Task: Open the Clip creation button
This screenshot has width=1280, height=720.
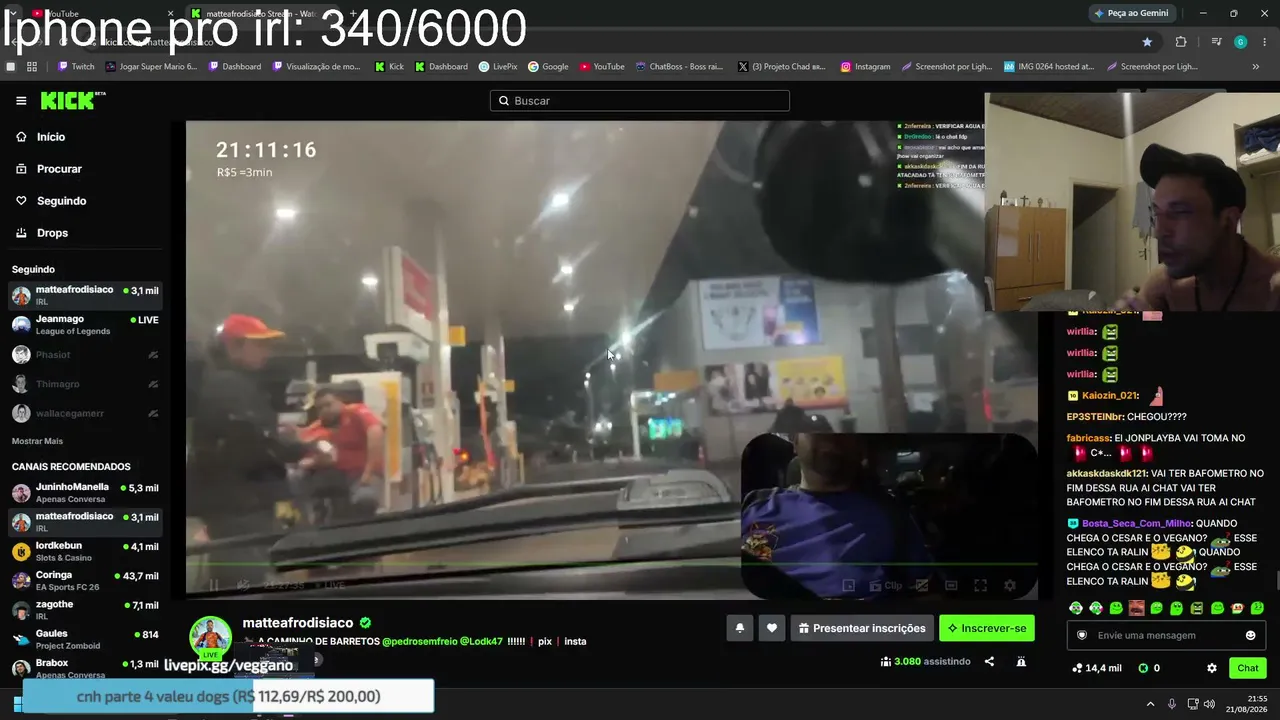Action: pos(886,586)
